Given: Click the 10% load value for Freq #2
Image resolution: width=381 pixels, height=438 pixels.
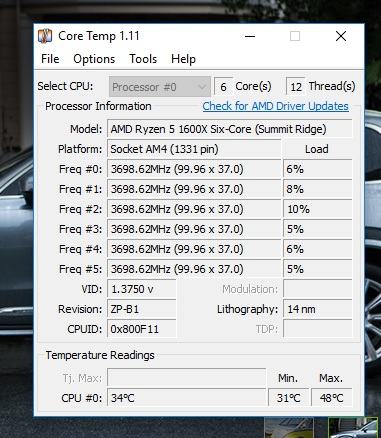Looking at the screenshot, I should coord(318,209).
